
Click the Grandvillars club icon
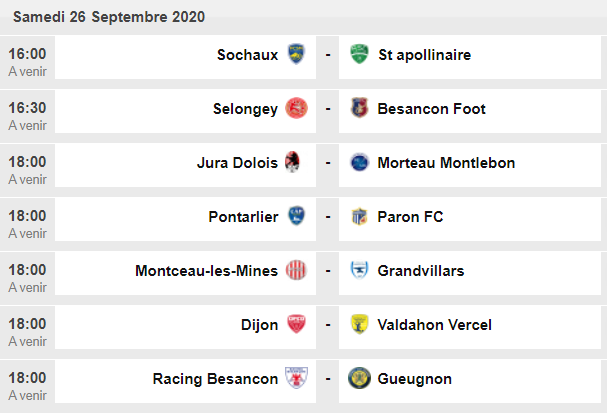pos(358,271)
